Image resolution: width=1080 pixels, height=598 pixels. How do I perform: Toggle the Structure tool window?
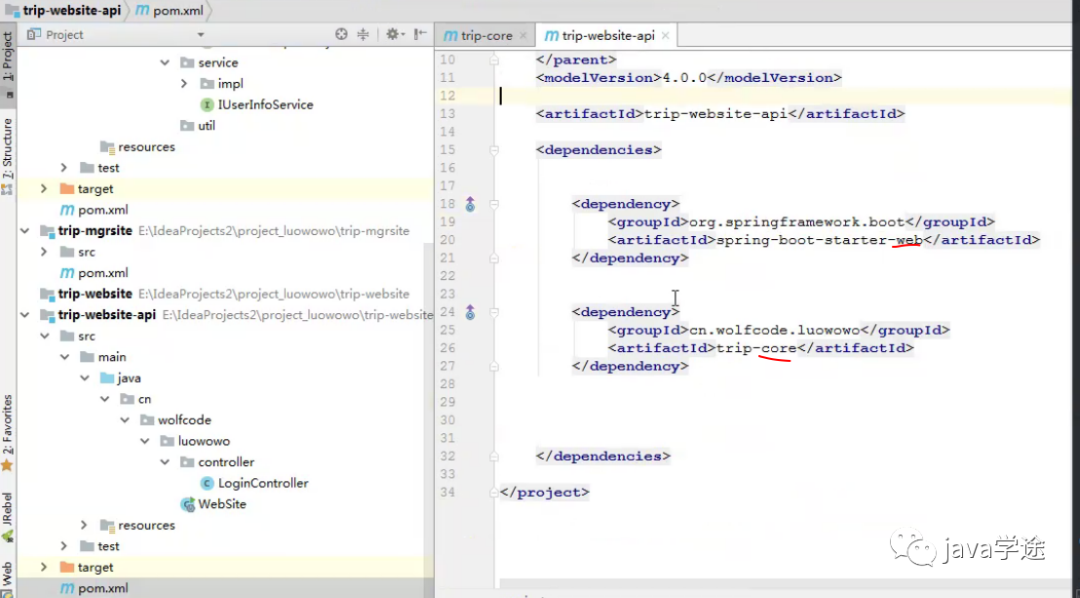[x=8, y=150]
